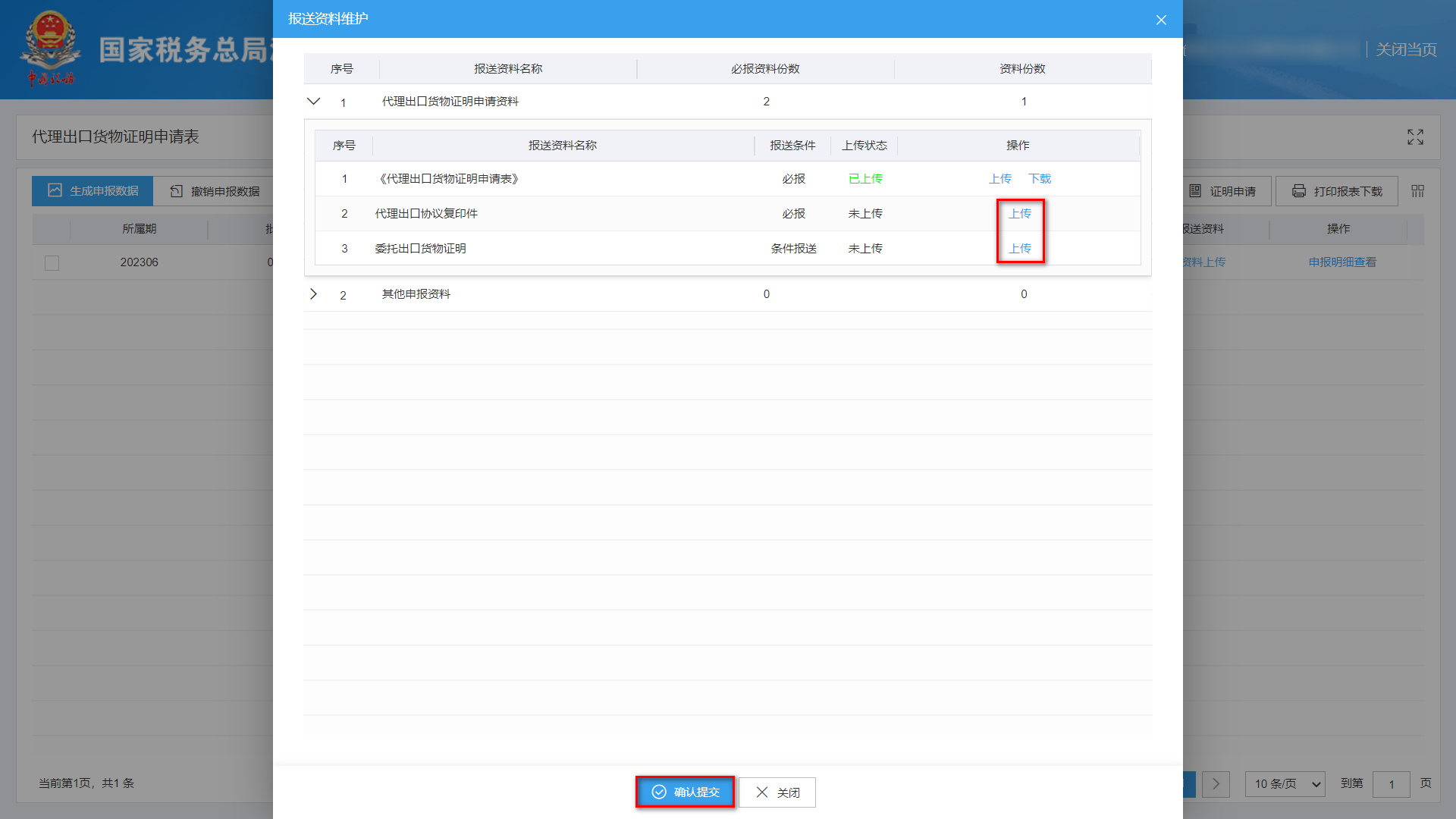
Task: Click the 打印报表下载 printer button
Action: (1336, 191)
